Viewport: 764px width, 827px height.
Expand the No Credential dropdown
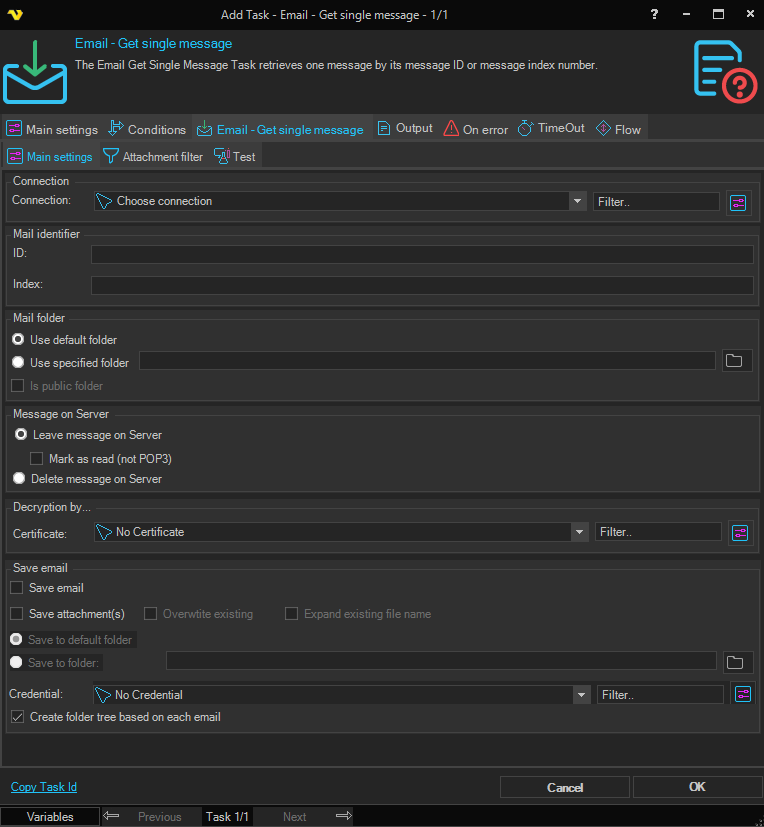580,694
